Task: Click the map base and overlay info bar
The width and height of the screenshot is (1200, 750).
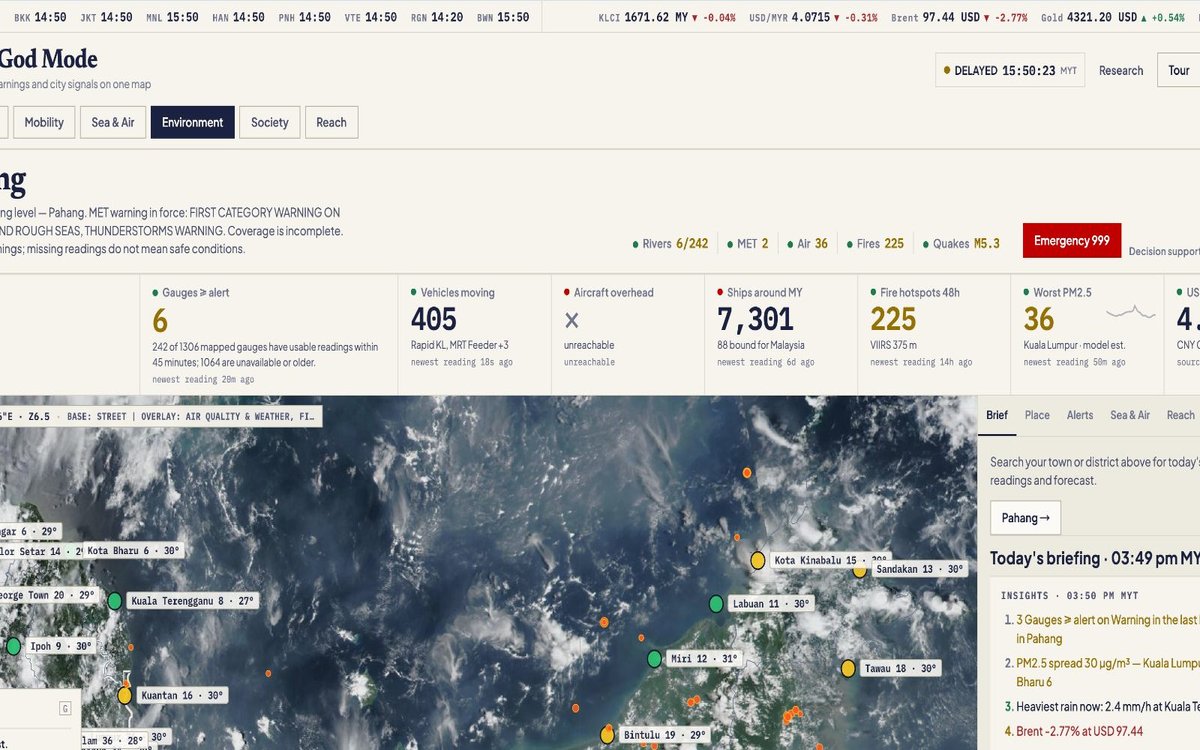Action: tap(160, 416)
